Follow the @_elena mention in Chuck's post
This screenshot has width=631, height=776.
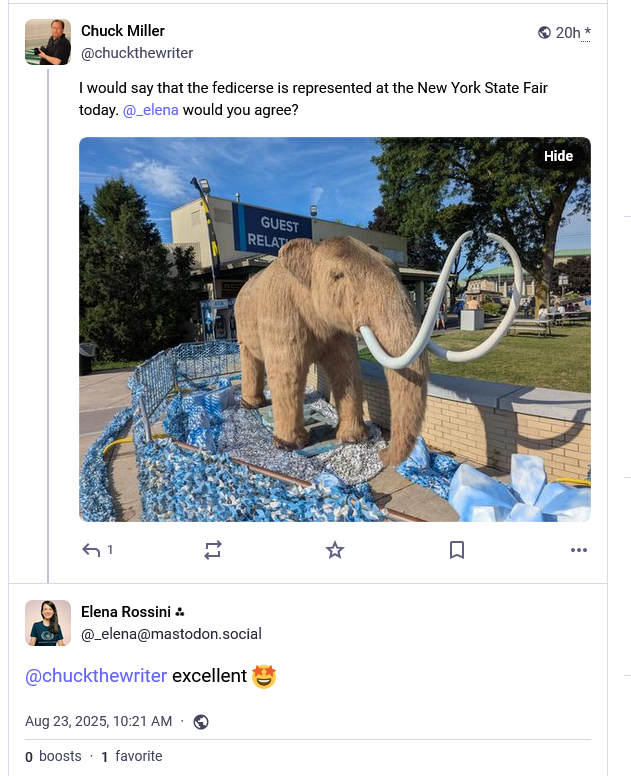(x=150, y=110)
